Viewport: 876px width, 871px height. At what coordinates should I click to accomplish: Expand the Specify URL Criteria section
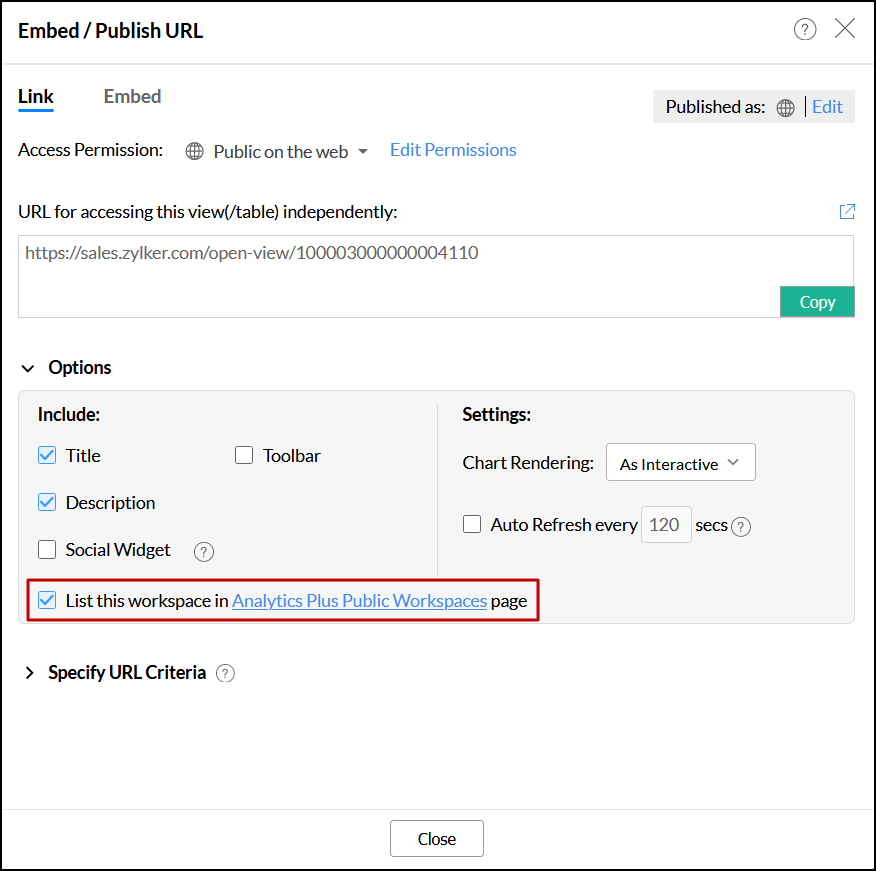pos(29,673)
